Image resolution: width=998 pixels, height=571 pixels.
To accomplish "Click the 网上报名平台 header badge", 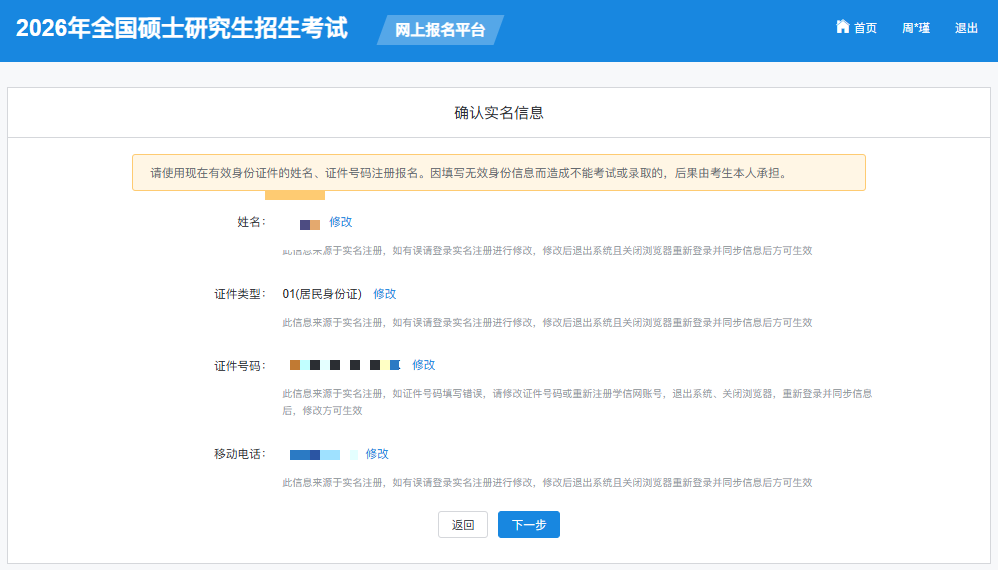I will tap(440, 30).
